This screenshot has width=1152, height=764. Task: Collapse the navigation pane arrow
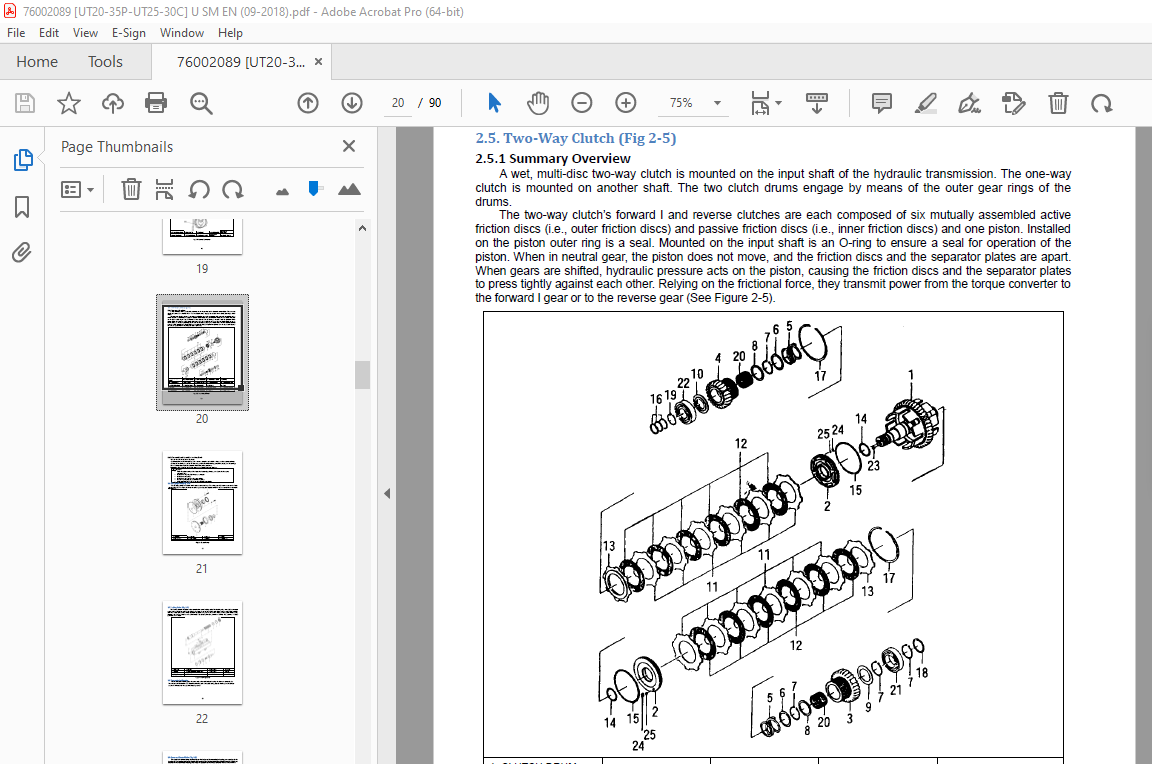pos(386,494)
